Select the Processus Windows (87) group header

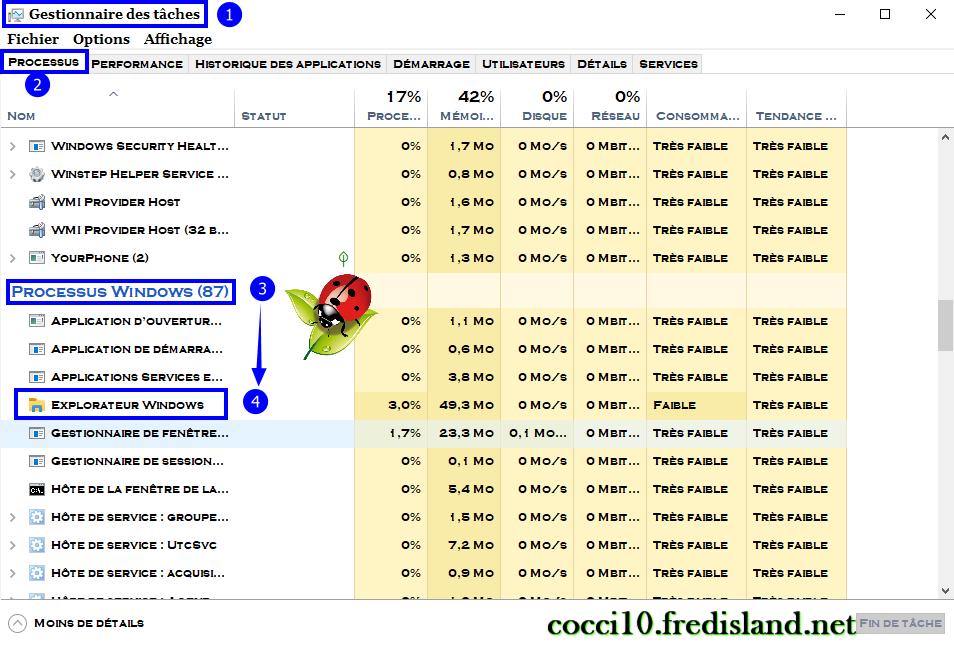[120, 291]
